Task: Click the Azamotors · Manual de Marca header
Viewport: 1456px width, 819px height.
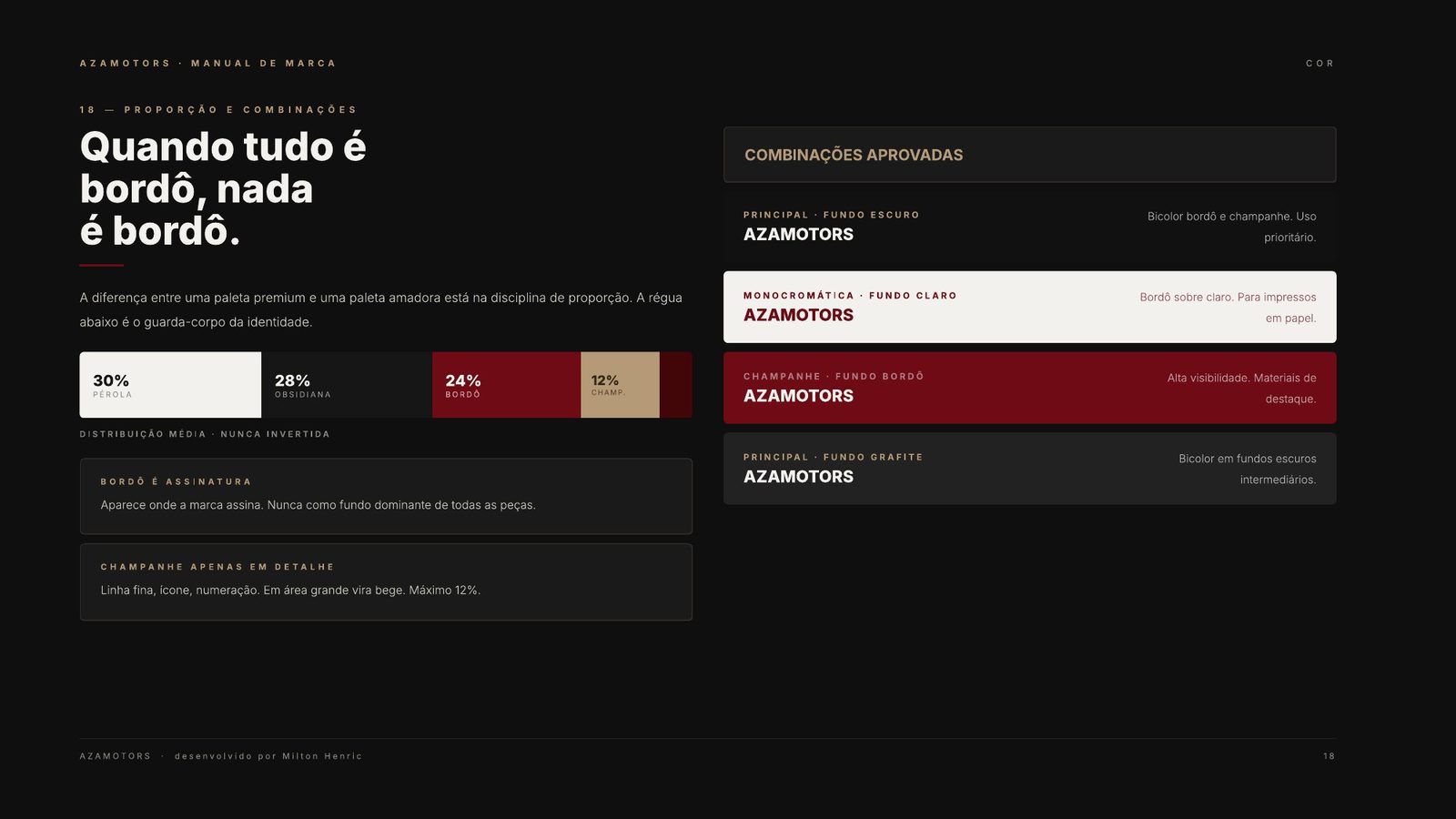Action: click(207, 64)
